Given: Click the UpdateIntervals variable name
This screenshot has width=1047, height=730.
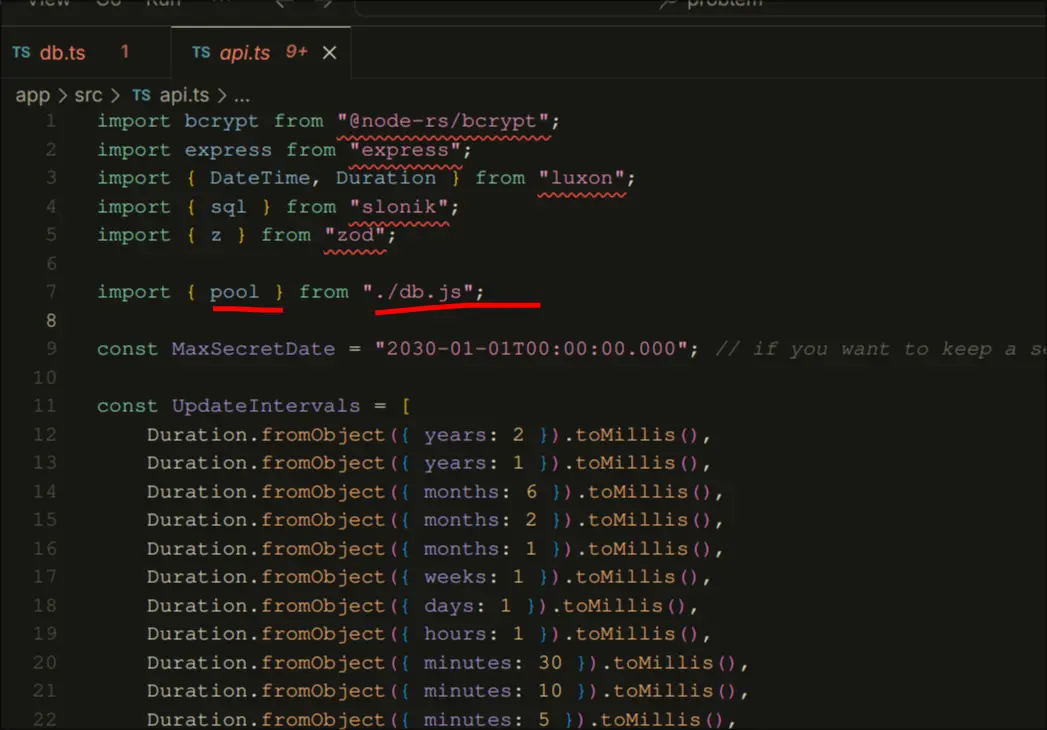Looking at the screenshot, I should pos(265,406).
